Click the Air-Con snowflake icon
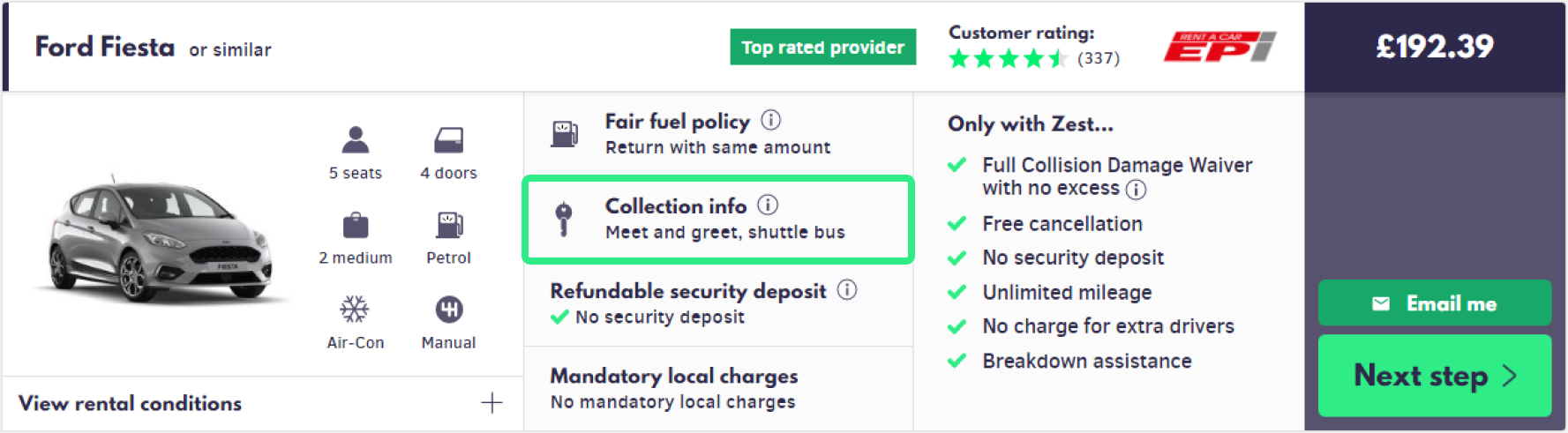The width and height of the screenshot is (1568, 433). pyautogui.click(x=355, y=310)
